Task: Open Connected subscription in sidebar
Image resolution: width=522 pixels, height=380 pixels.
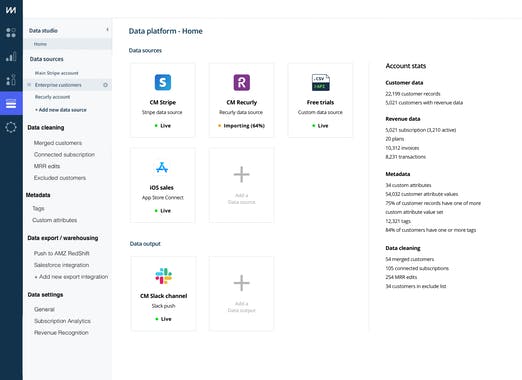Action: tap(64, 154)
